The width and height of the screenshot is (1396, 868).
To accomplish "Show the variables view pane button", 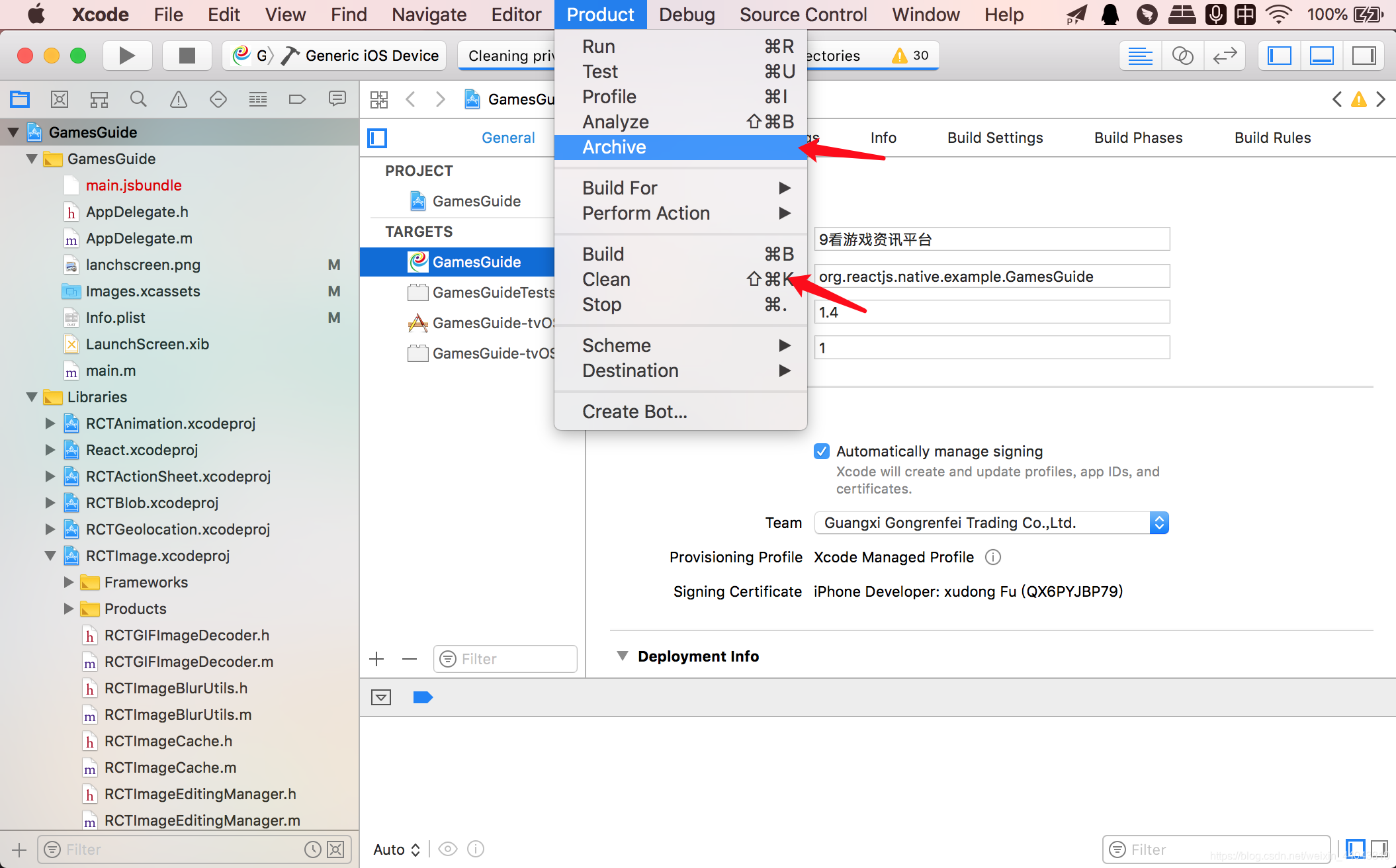I will pyautogui.click(x=1356, y=849).
